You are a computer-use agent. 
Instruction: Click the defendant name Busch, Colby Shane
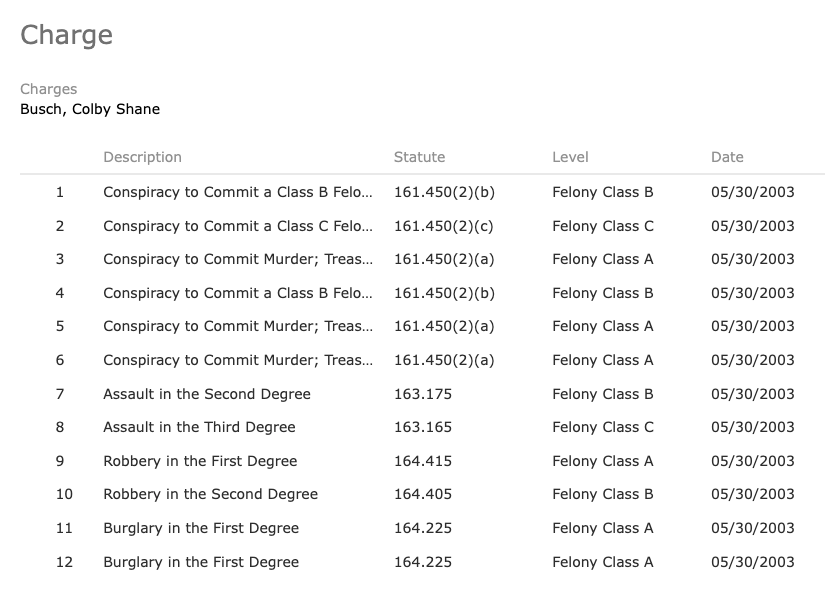pos(90,109)
